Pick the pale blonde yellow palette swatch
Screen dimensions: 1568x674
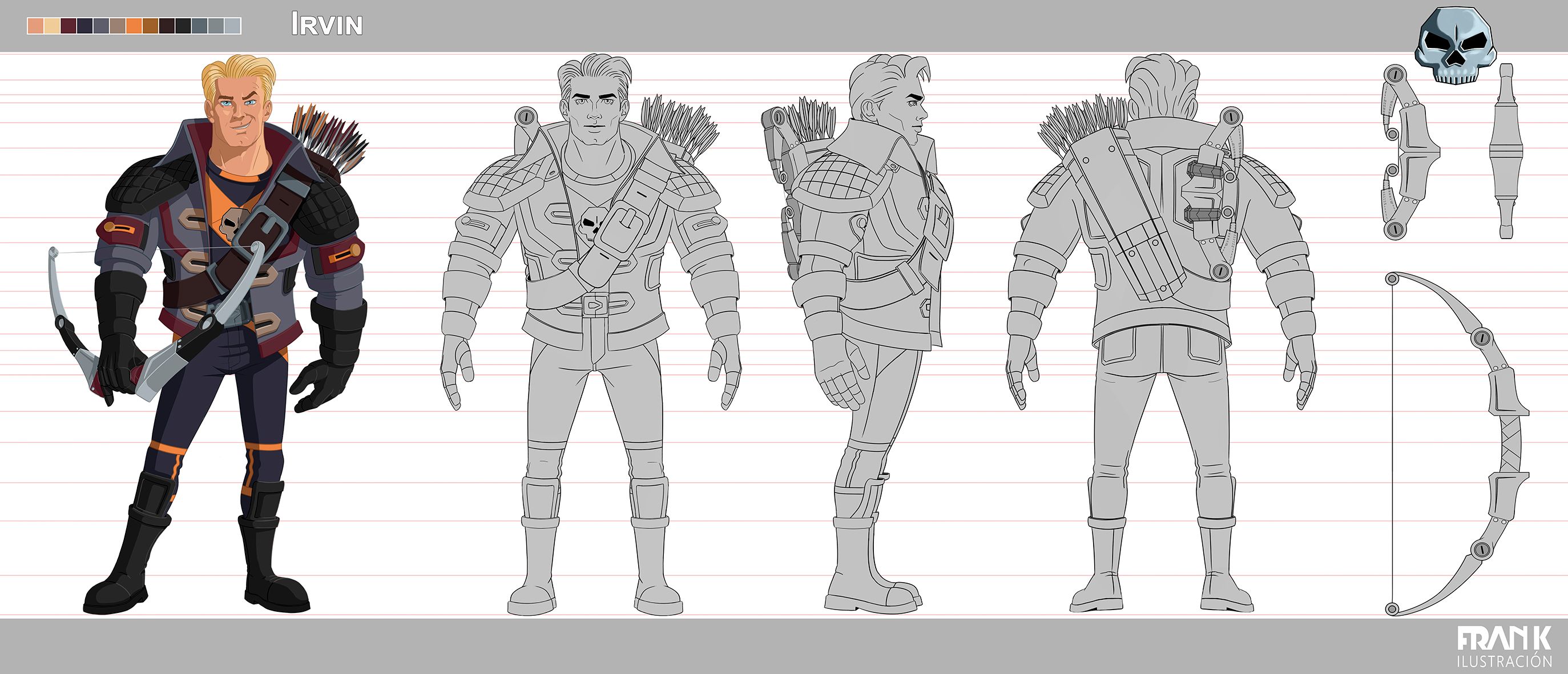(x=53, y=26)
